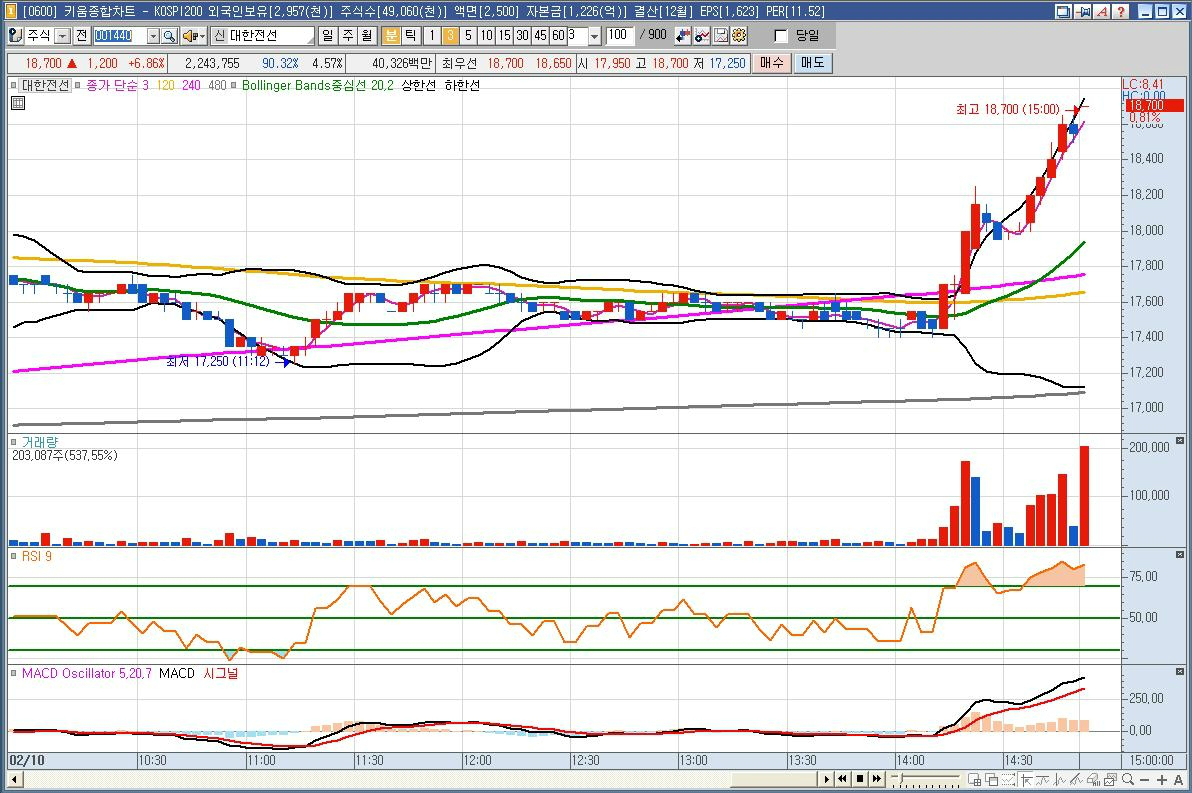Click the rewind button in replay controls

pyautogui.click(x=842, y=779)
